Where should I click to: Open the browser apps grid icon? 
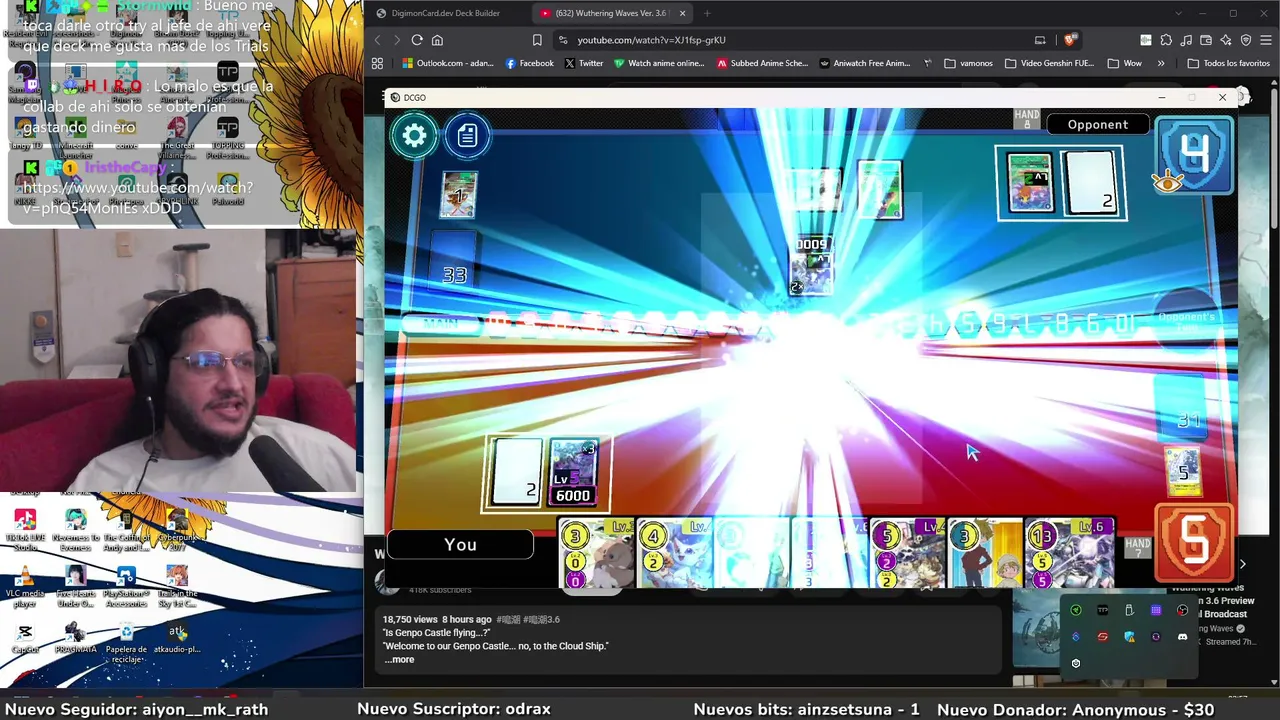click(377, 63)
